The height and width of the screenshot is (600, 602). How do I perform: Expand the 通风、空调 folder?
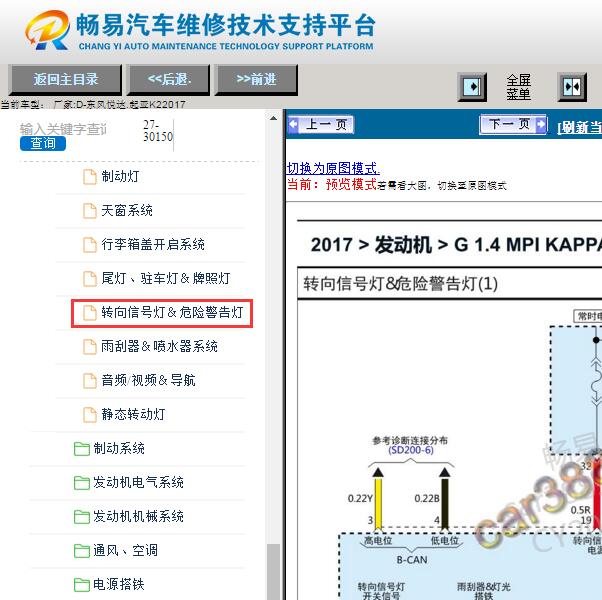125,550
